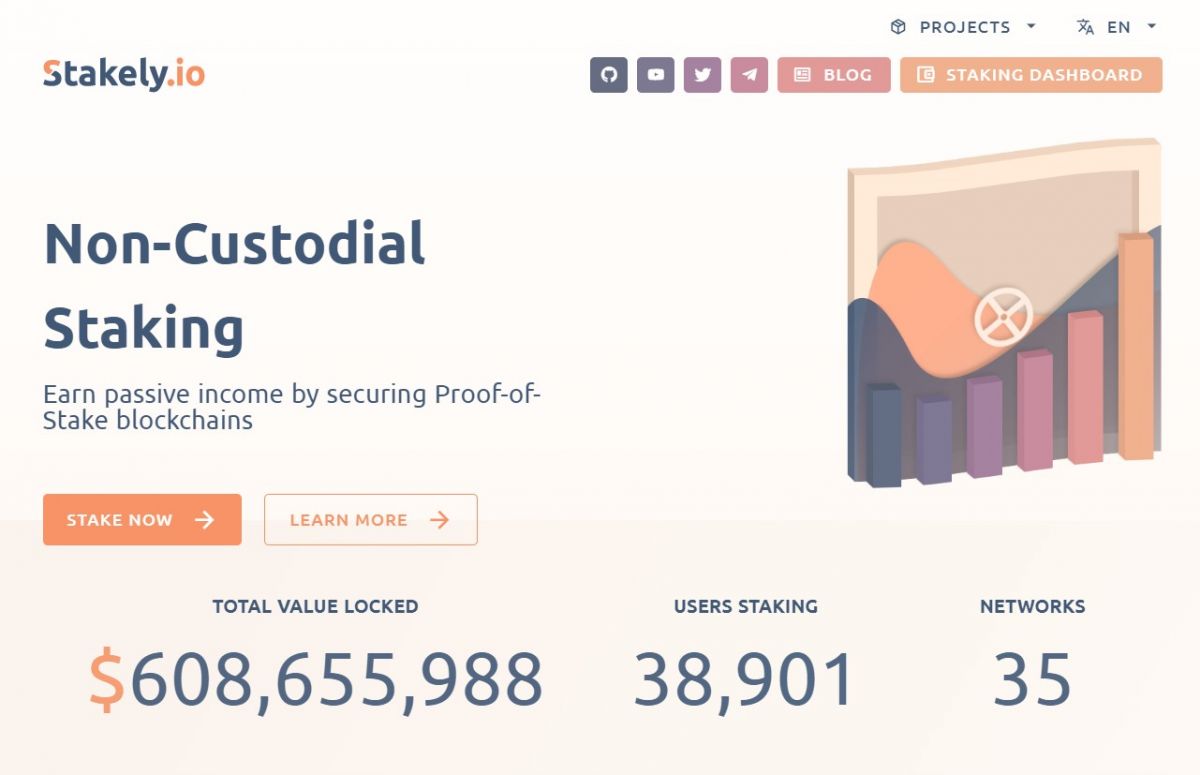Click the LEARN MORE button
Image resolution: width=1200 pixels, height=775 pixels.
[x=370, y=519]
